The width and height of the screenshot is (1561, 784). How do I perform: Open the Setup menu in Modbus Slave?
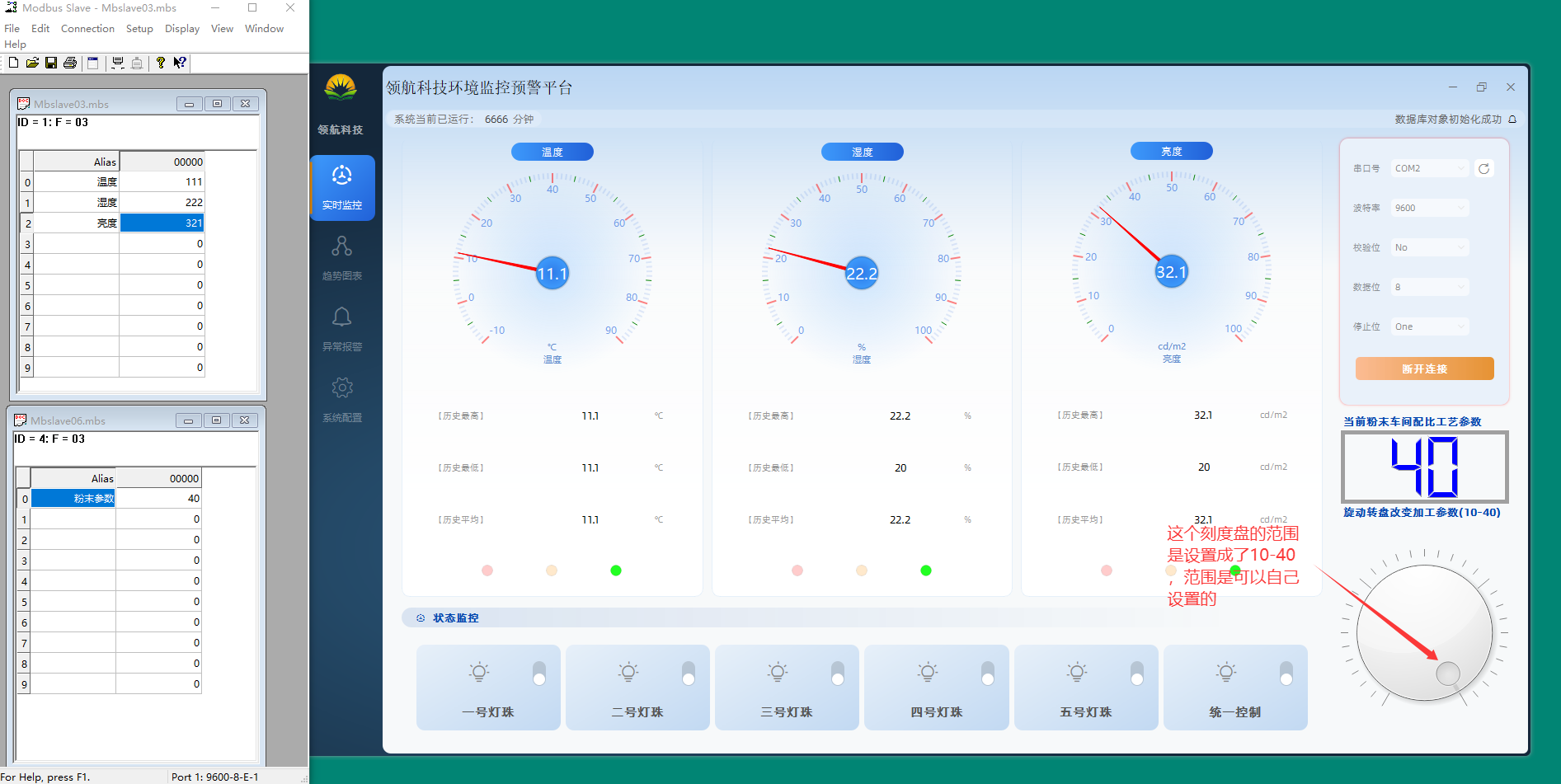(139, 28)
